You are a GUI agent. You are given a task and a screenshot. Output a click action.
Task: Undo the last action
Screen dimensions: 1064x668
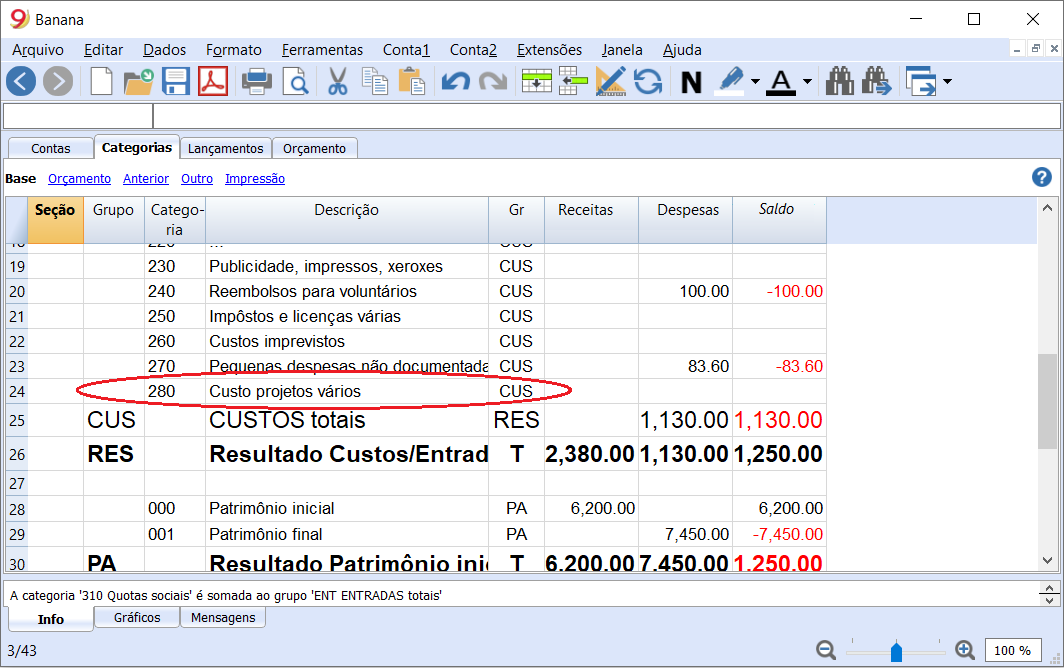[455, 81]
